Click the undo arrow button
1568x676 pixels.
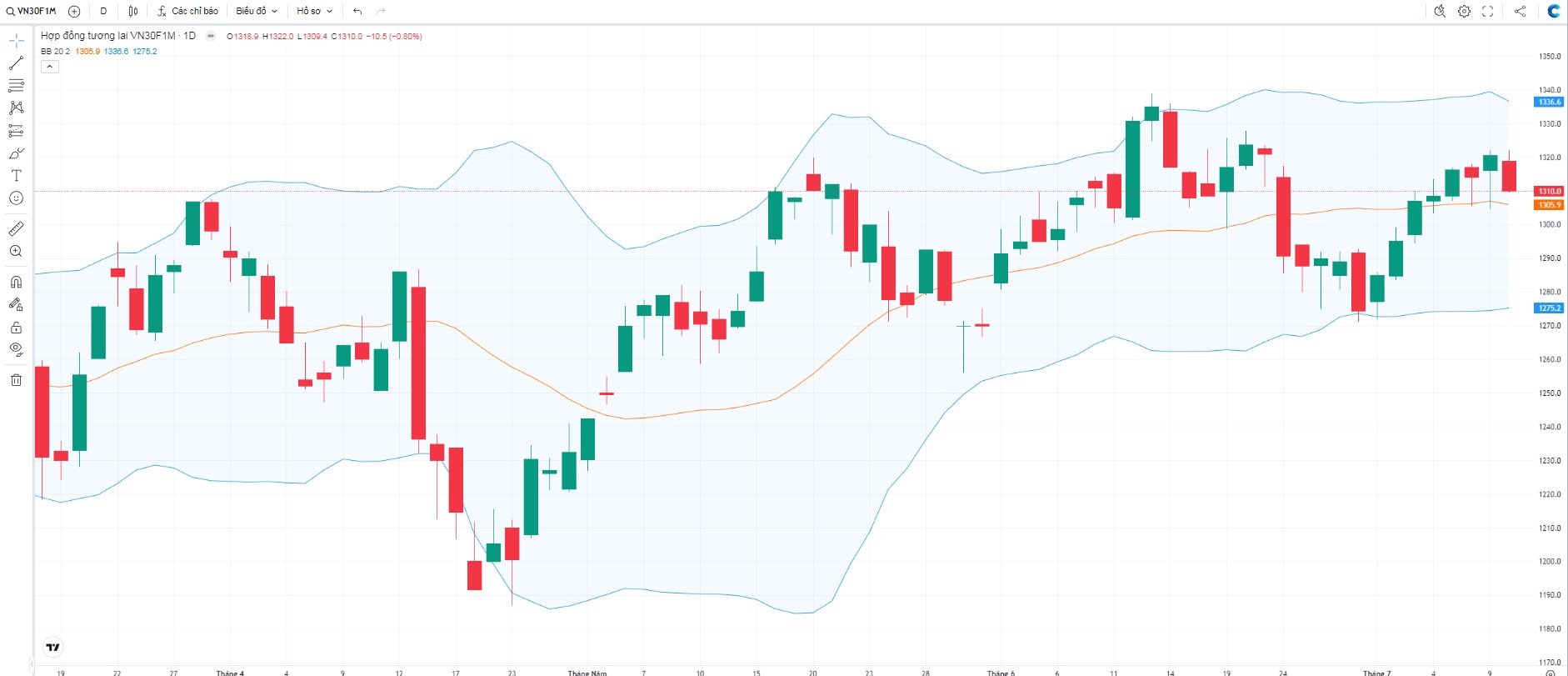357,11
